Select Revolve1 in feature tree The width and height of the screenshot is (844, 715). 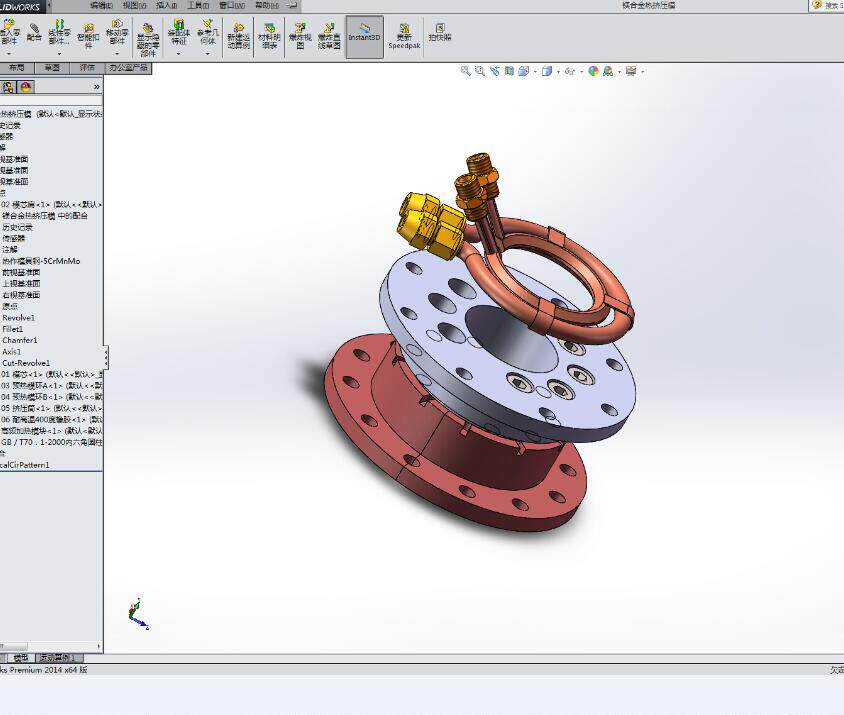pos(18,318)
